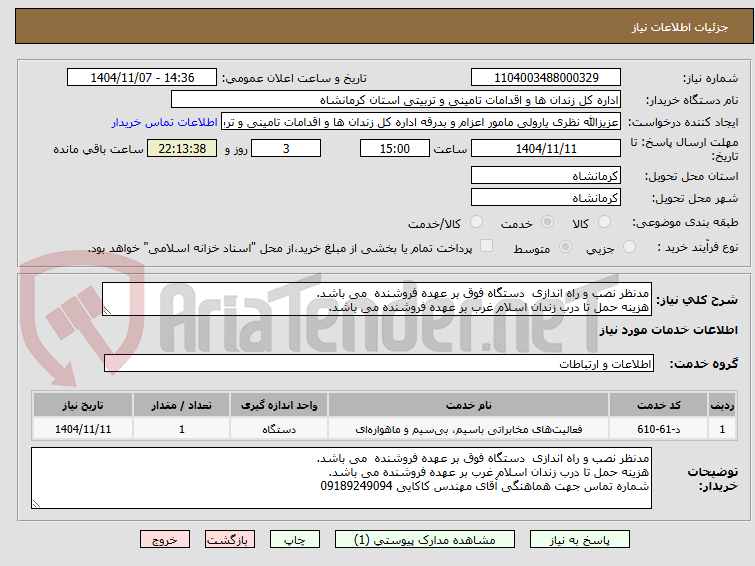Click the response deadline date 1404/11/11 field

[546, 148]
